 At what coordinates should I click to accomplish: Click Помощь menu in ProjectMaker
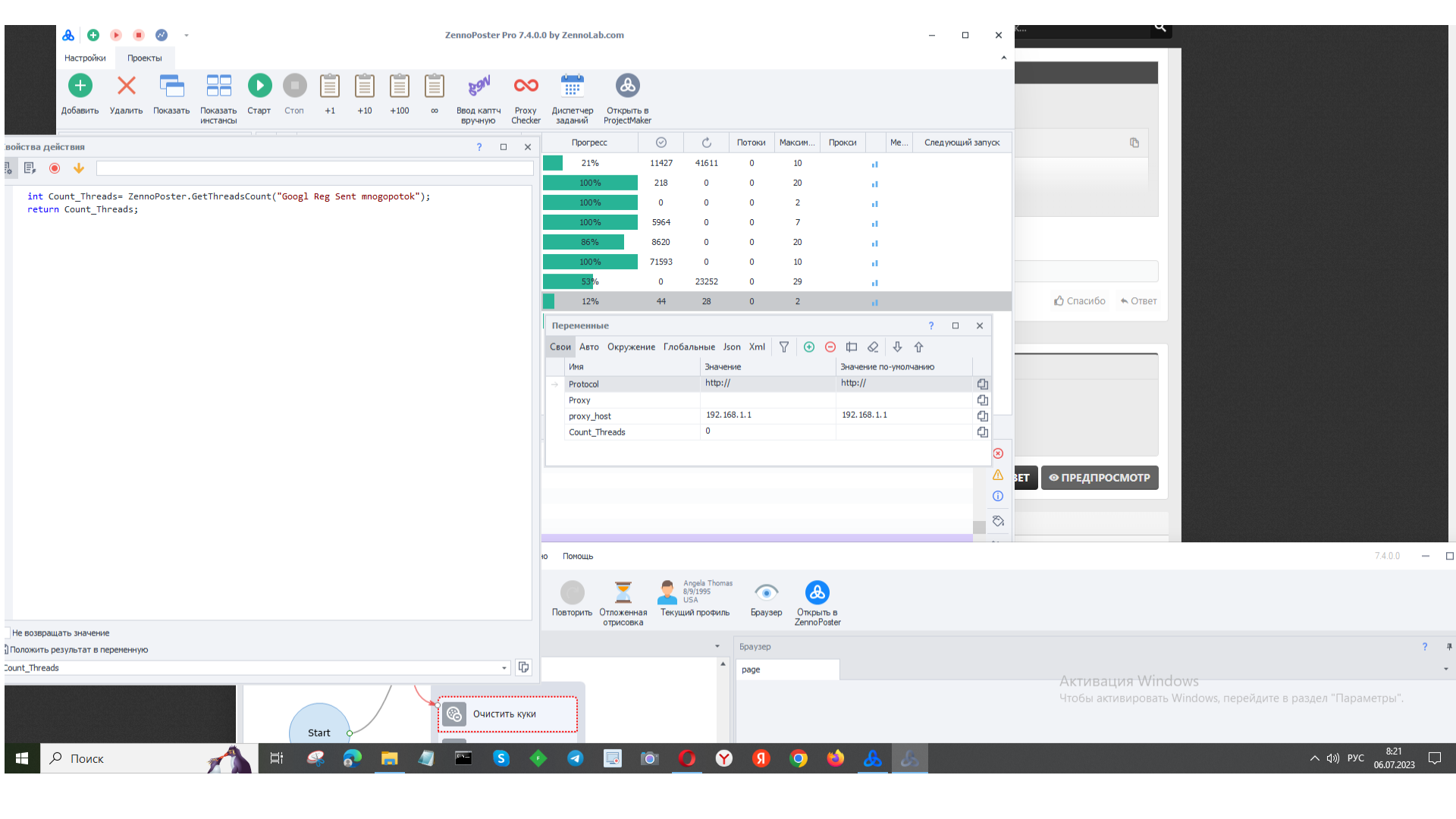(578, 557)
